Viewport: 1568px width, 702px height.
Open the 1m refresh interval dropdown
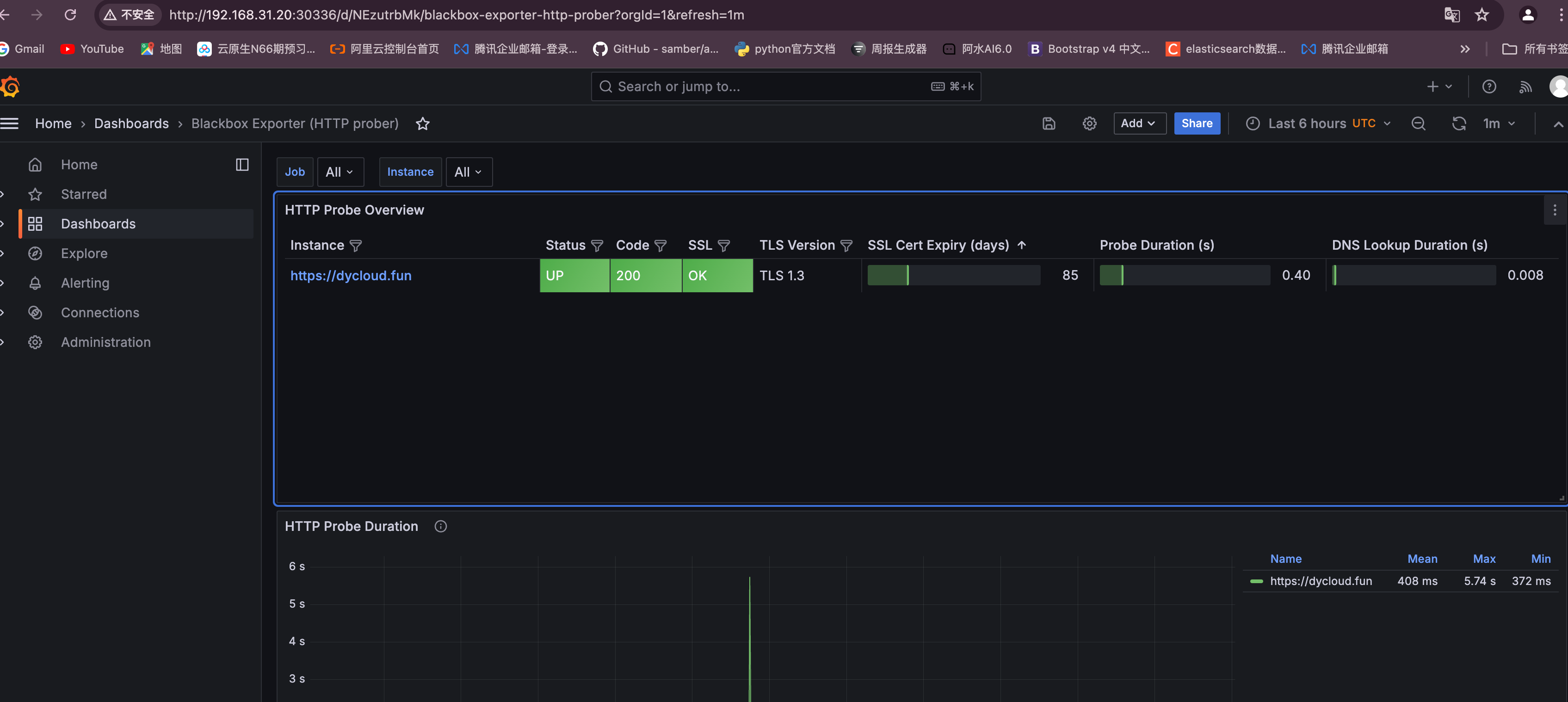click(1498, 123)
